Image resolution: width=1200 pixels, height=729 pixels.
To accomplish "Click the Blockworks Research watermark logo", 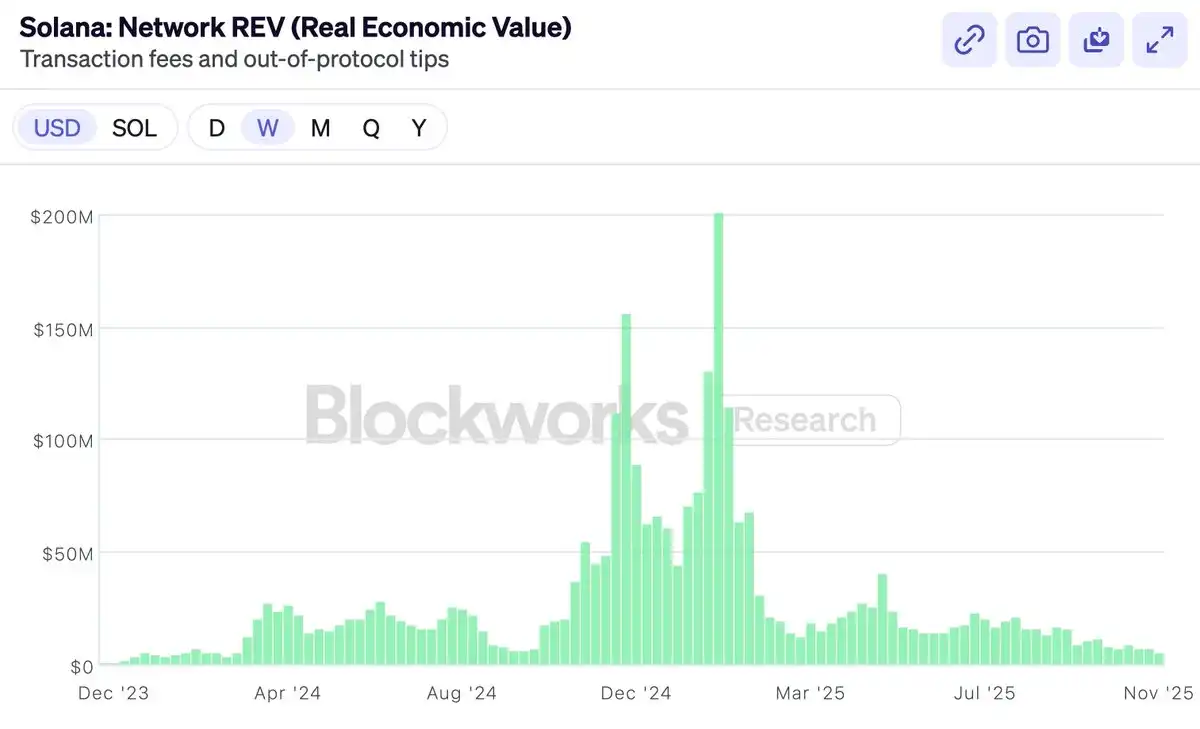I will click(602, 419).
